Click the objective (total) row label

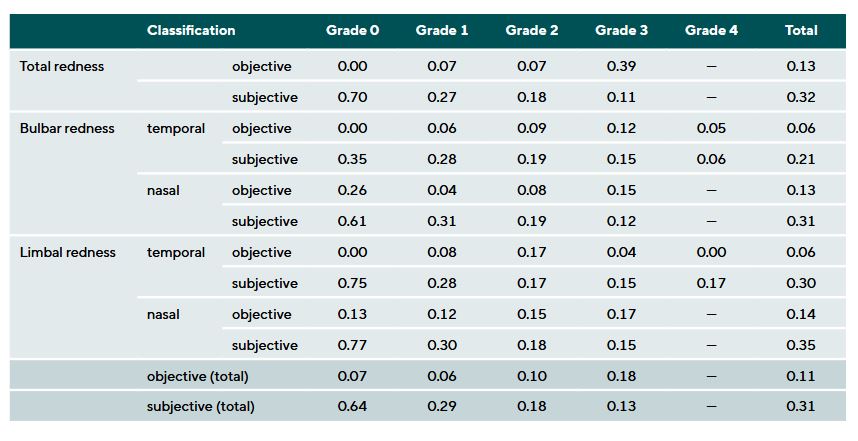[197, 376]
